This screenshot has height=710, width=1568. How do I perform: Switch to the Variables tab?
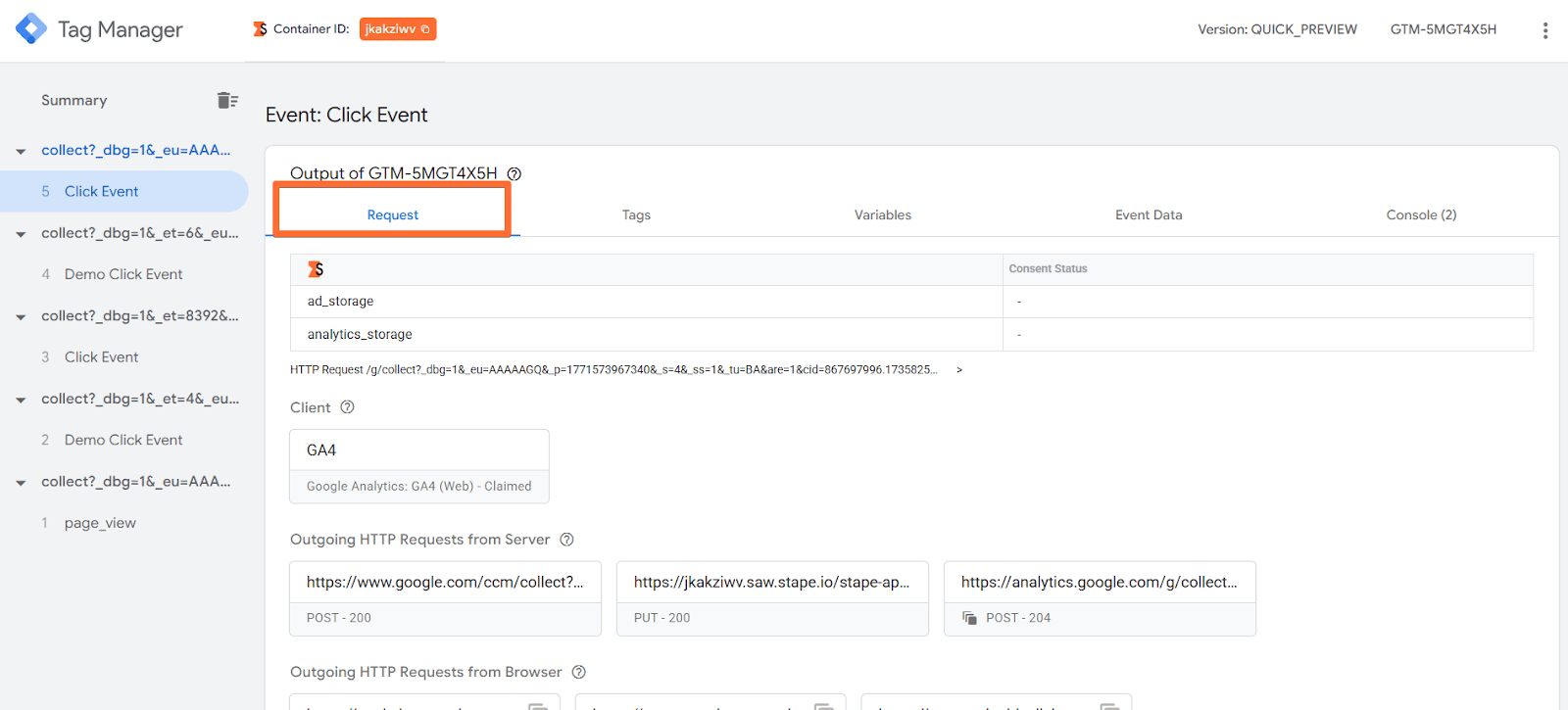click(883, 214)
